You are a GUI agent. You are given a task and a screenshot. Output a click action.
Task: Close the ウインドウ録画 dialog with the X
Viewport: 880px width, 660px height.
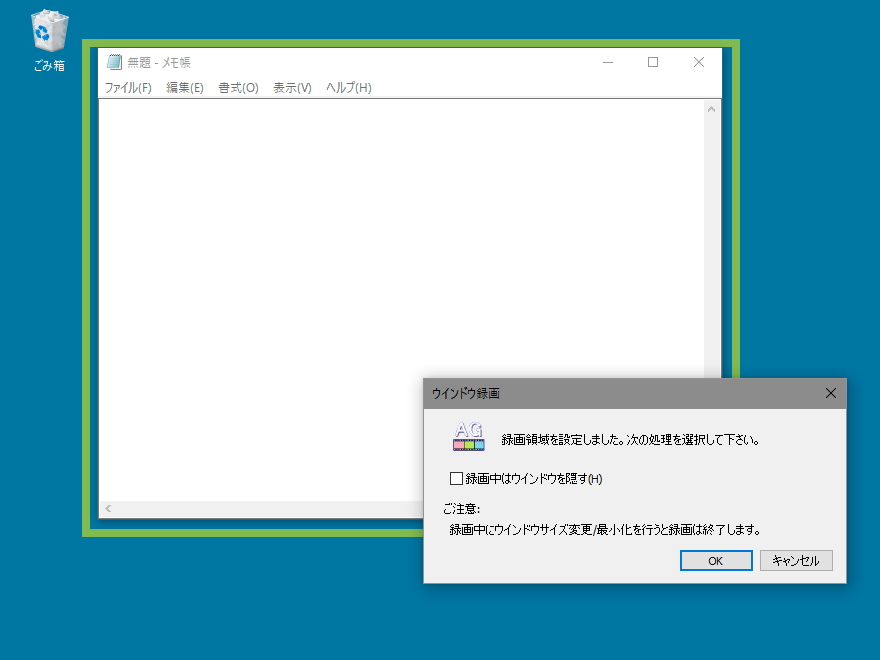coord(830,393)
